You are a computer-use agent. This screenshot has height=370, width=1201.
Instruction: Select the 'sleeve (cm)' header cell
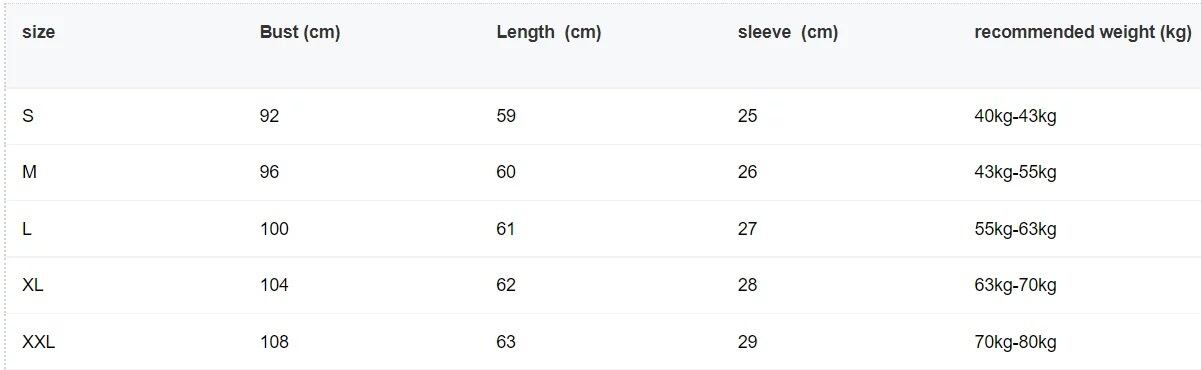point(788,32)
